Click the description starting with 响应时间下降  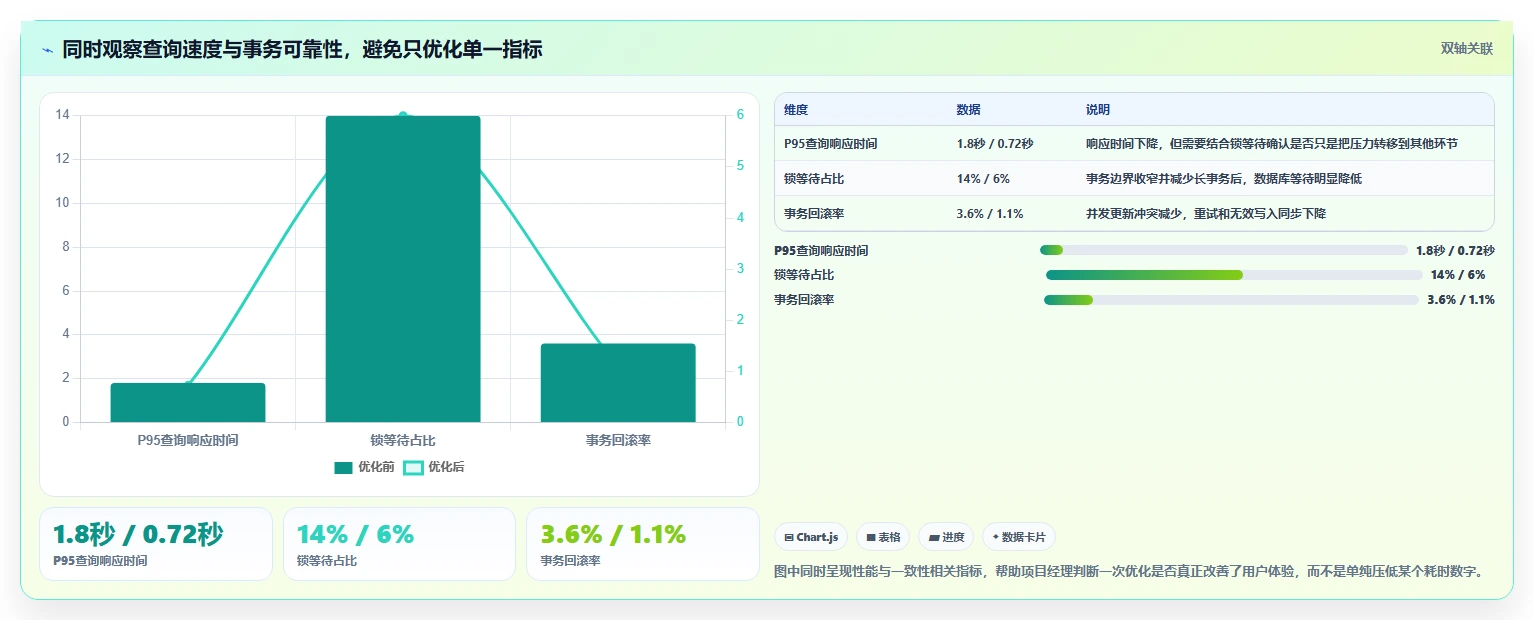1272,144
